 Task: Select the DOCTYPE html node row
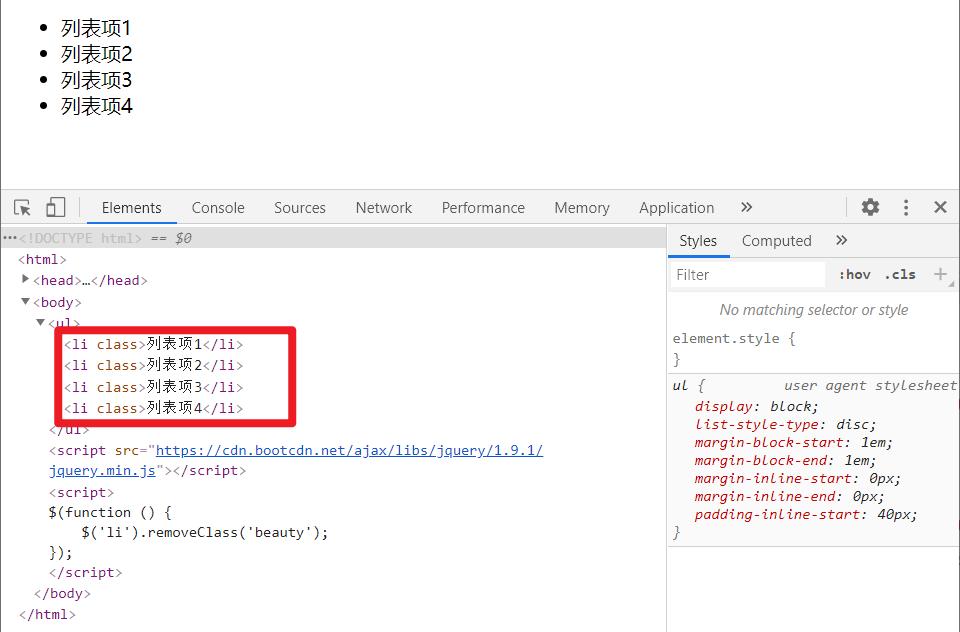point(80,238)
